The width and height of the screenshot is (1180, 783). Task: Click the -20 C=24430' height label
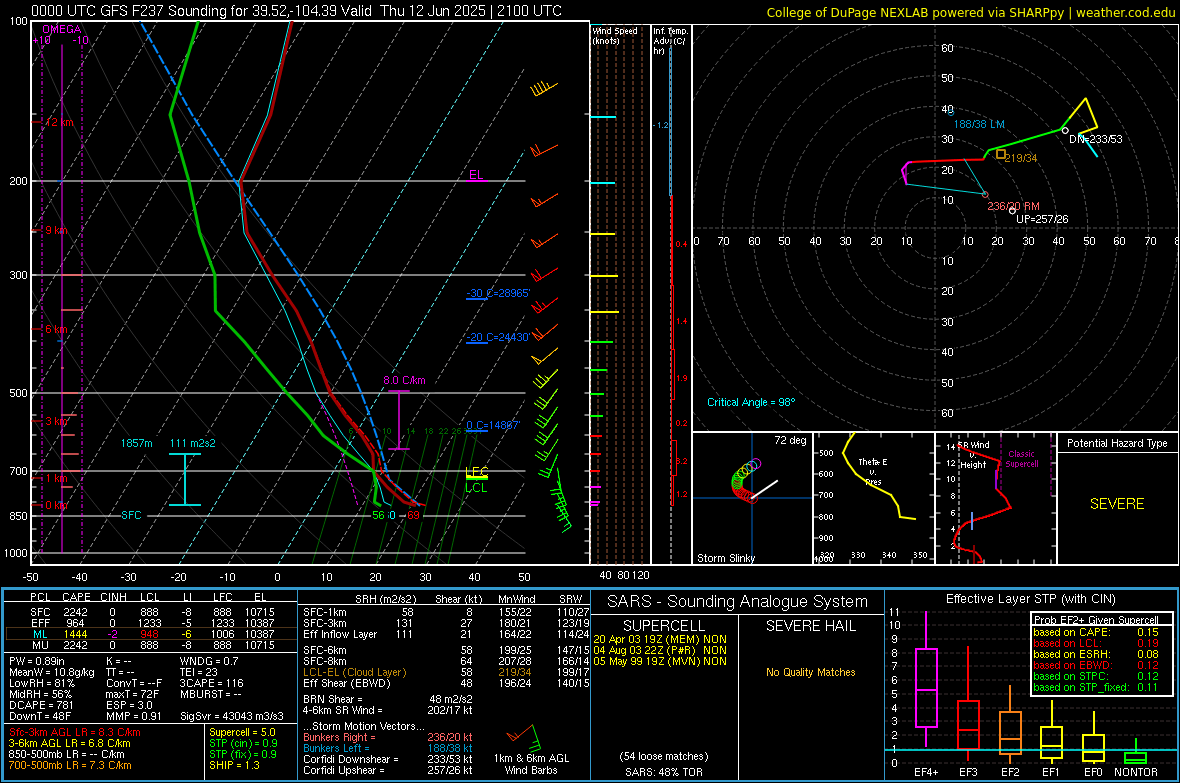click(x=498, y=337)
